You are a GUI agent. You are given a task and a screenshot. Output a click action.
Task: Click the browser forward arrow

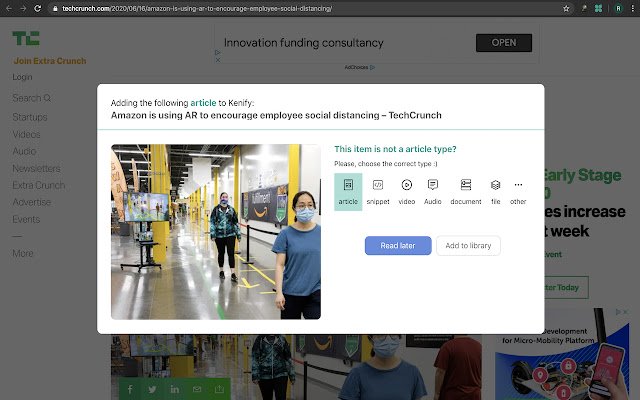coord(23,8)
